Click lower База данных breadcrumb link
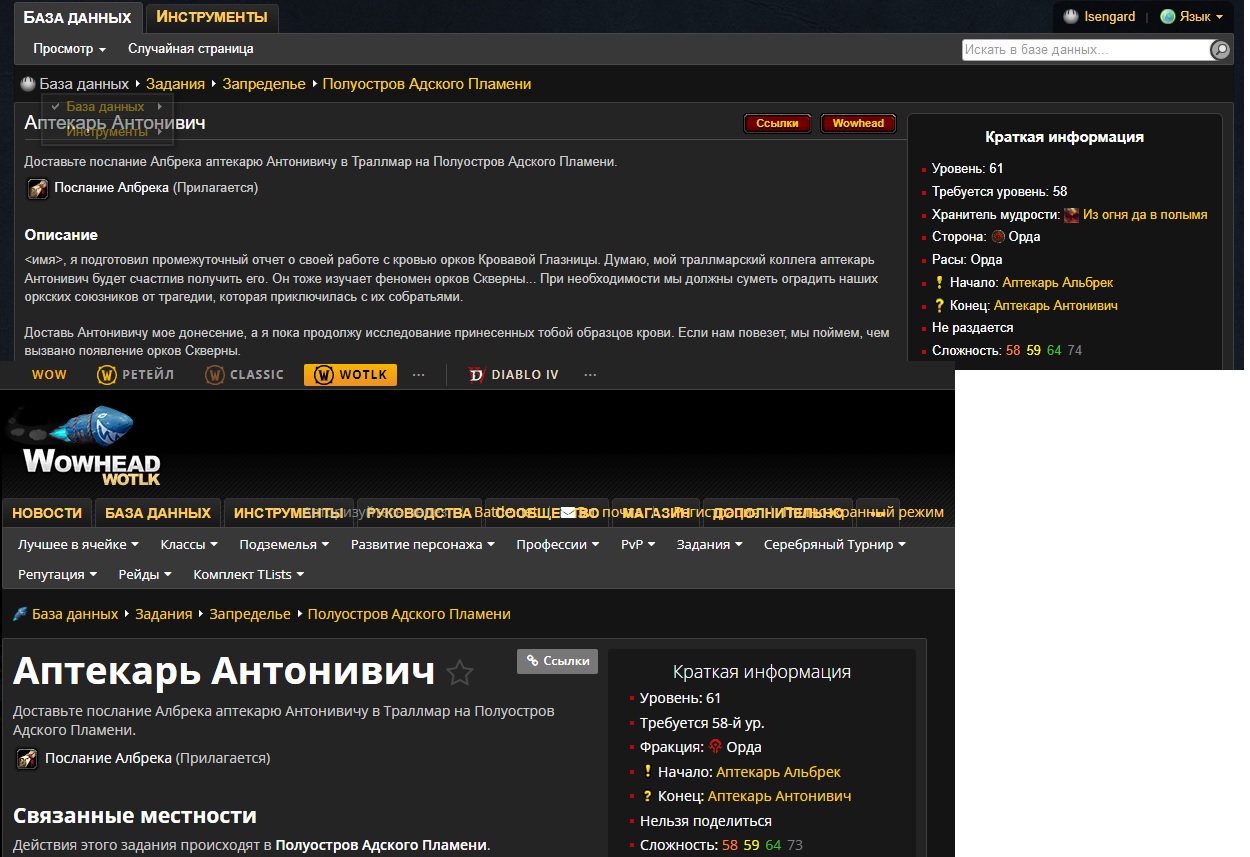 pos(75,614)
